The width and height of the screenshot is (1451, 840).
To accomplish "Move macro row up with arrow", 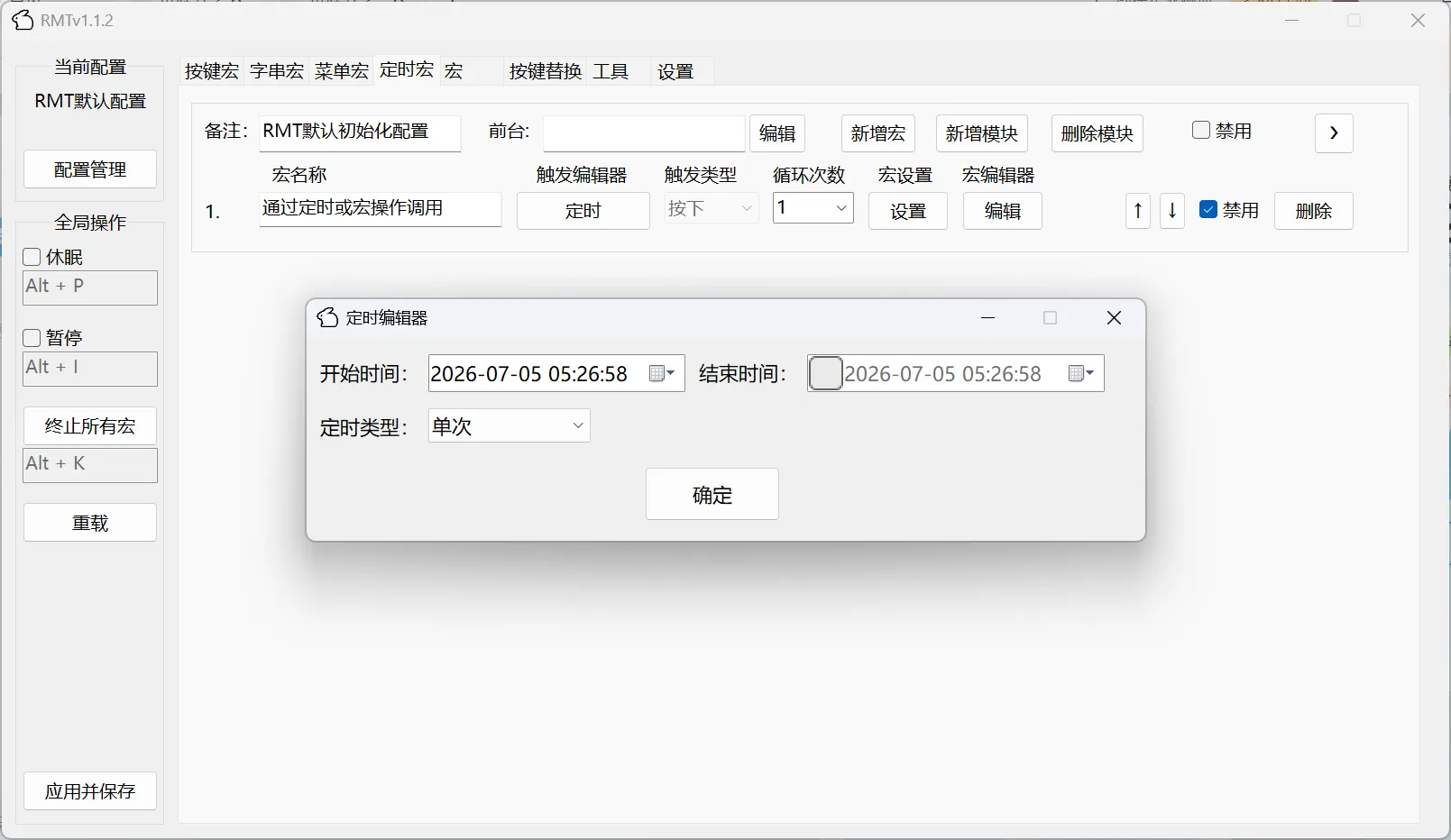I will point(1138,211).
